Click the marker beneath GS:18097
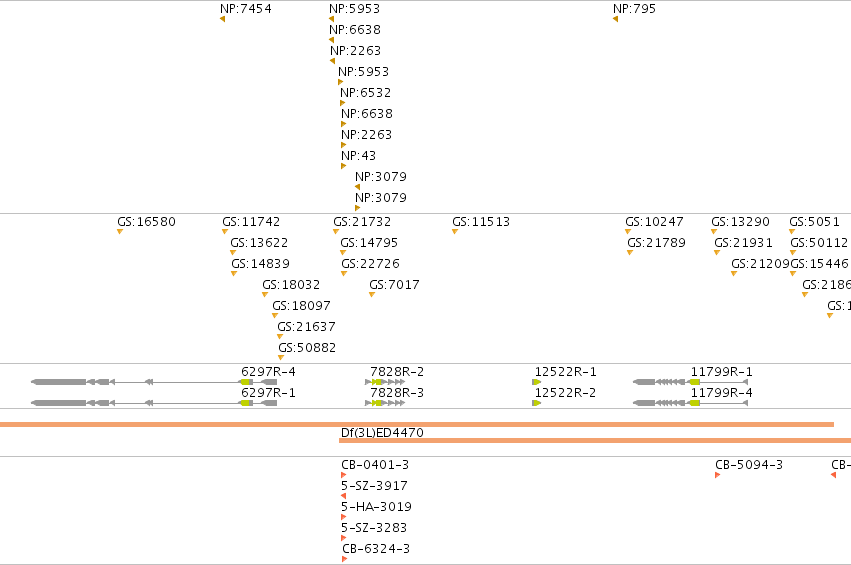The image size is (851, 565). 275,316
